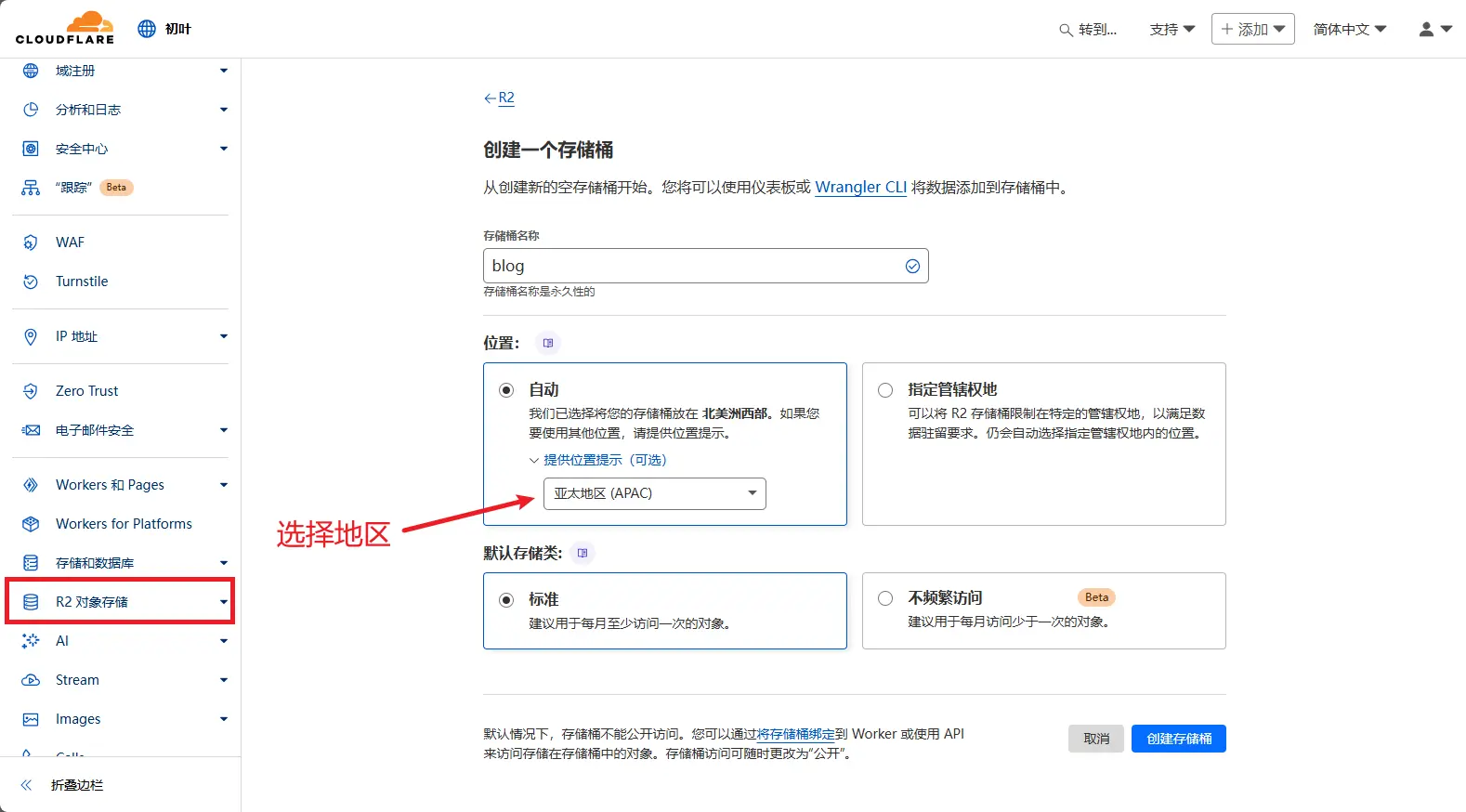
Task: Open the Stream sidebar menu item
Action: point(77,680)
